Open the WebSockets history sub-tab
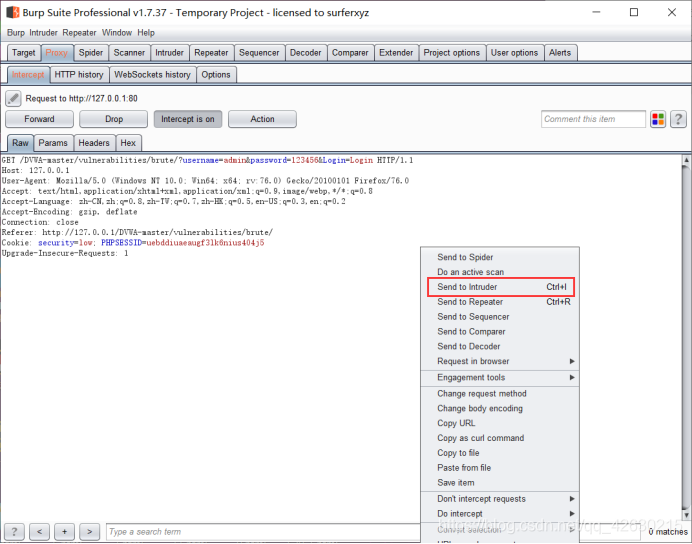This screenshot has height=544, width=692. pyautogui.click(x=152, y=75)
